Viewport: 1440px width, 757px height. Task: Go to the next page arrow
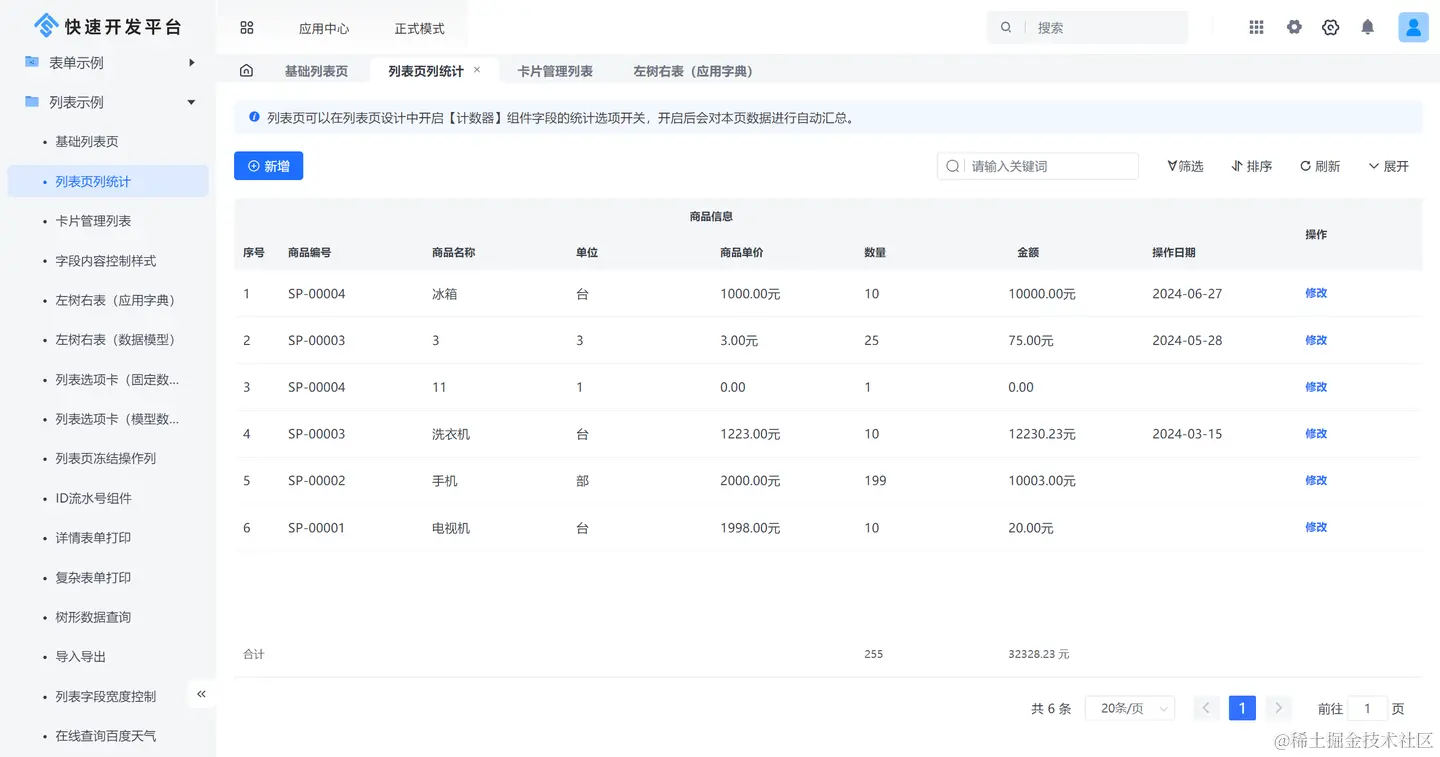(x=1278, y=708)
